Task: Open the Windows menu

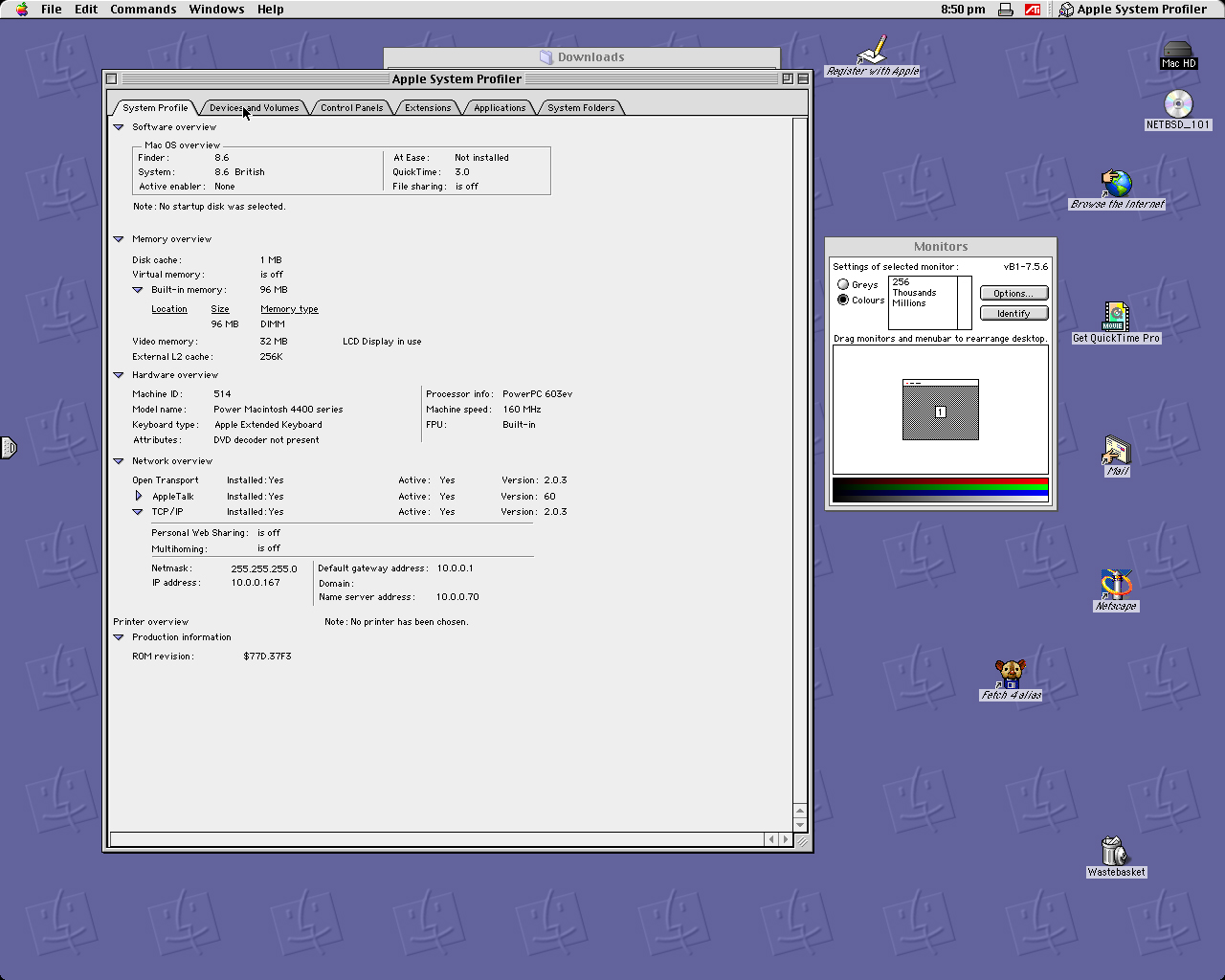Action: [x=216, y=10]
